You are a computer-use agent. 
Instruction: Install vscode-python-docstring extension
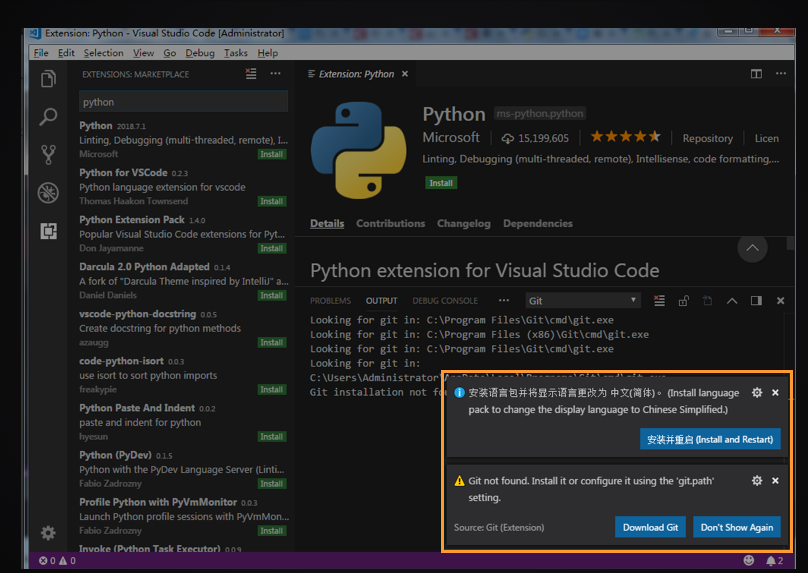pyautogui.click(x=272, y=342)
